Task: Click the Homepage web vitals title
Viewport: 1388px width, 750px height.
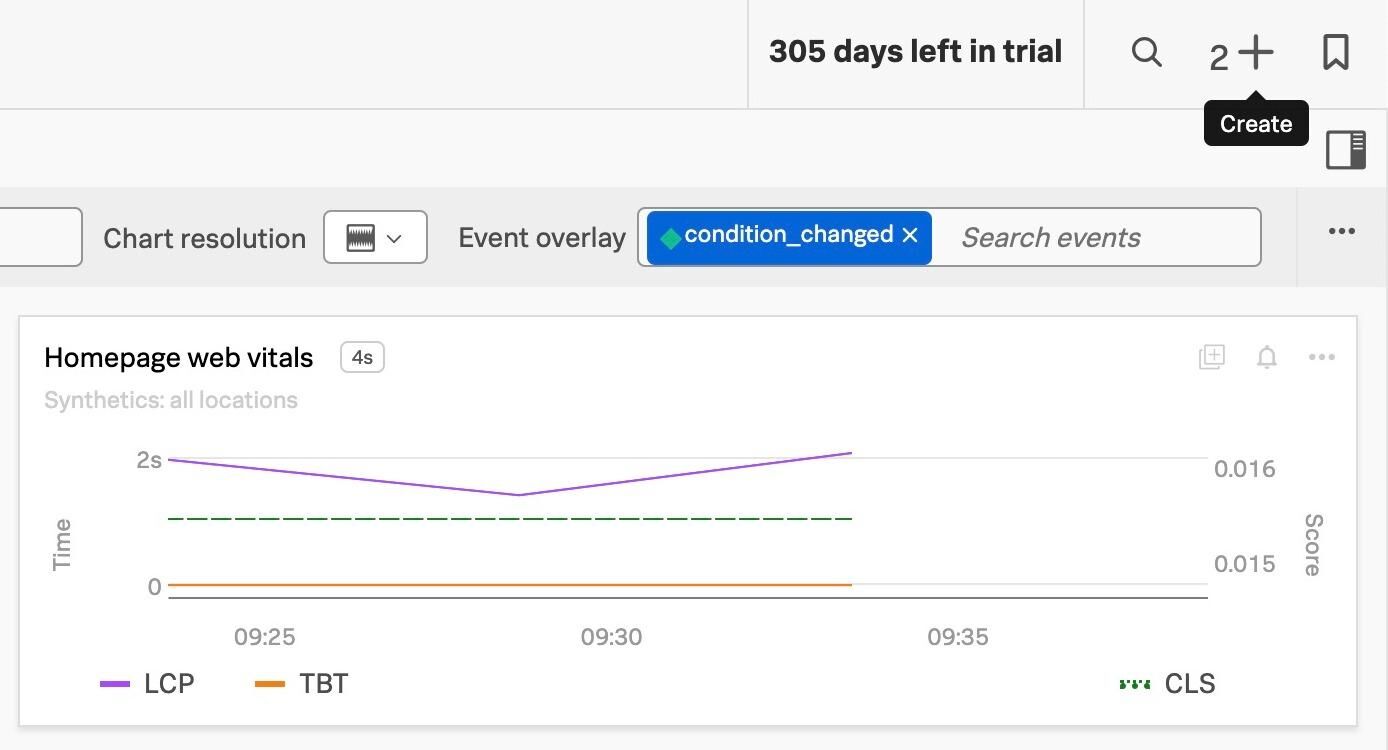Action: pos(179,358)
